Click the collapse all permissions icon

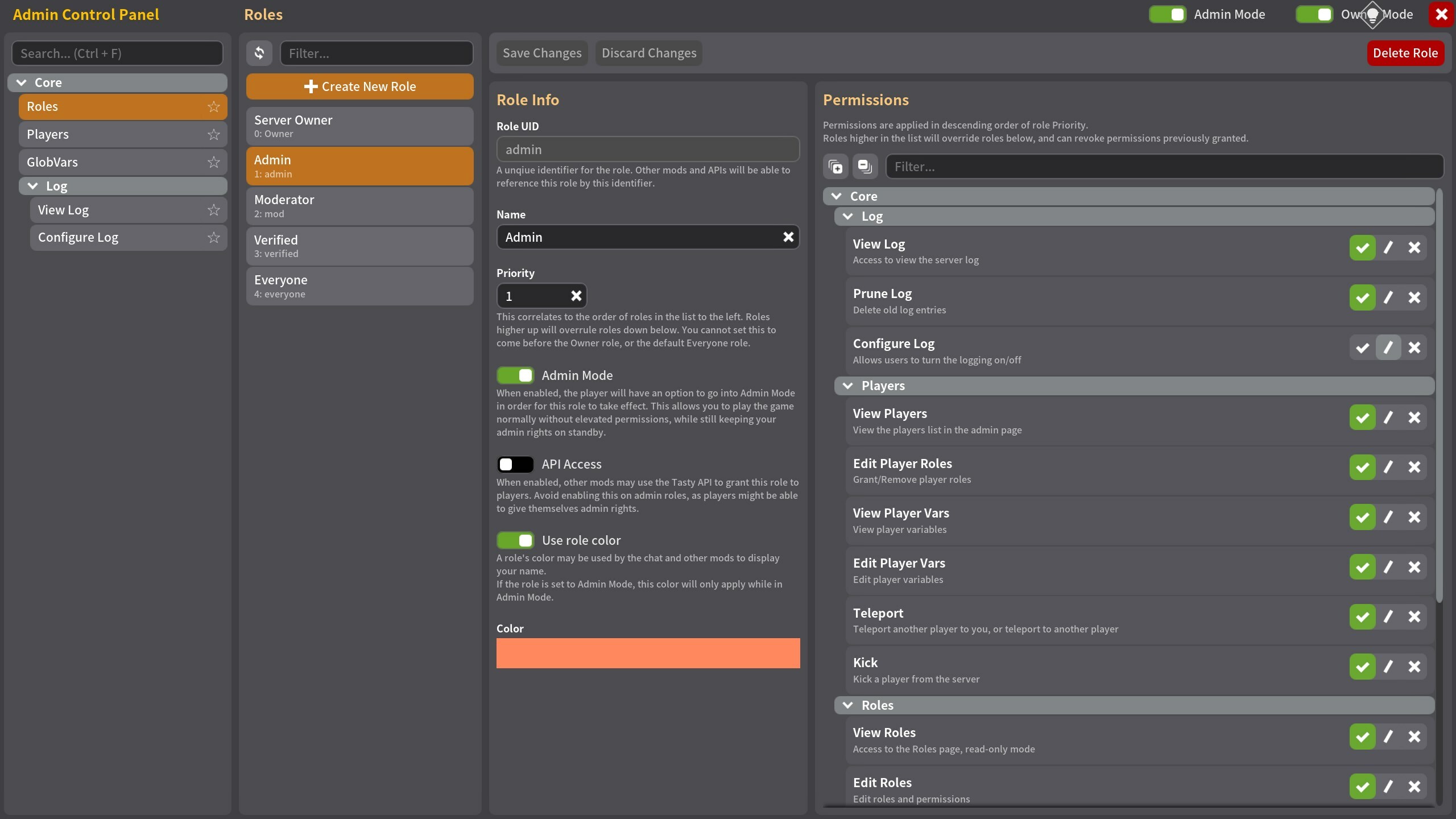click(865, 167)
